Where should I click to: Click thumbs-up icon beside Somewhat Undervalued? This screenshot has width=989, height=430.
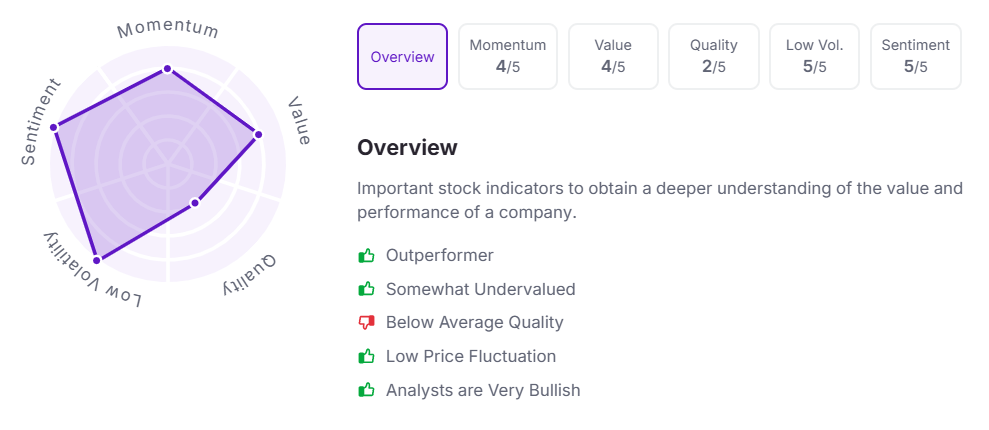(x=366, y=289)
